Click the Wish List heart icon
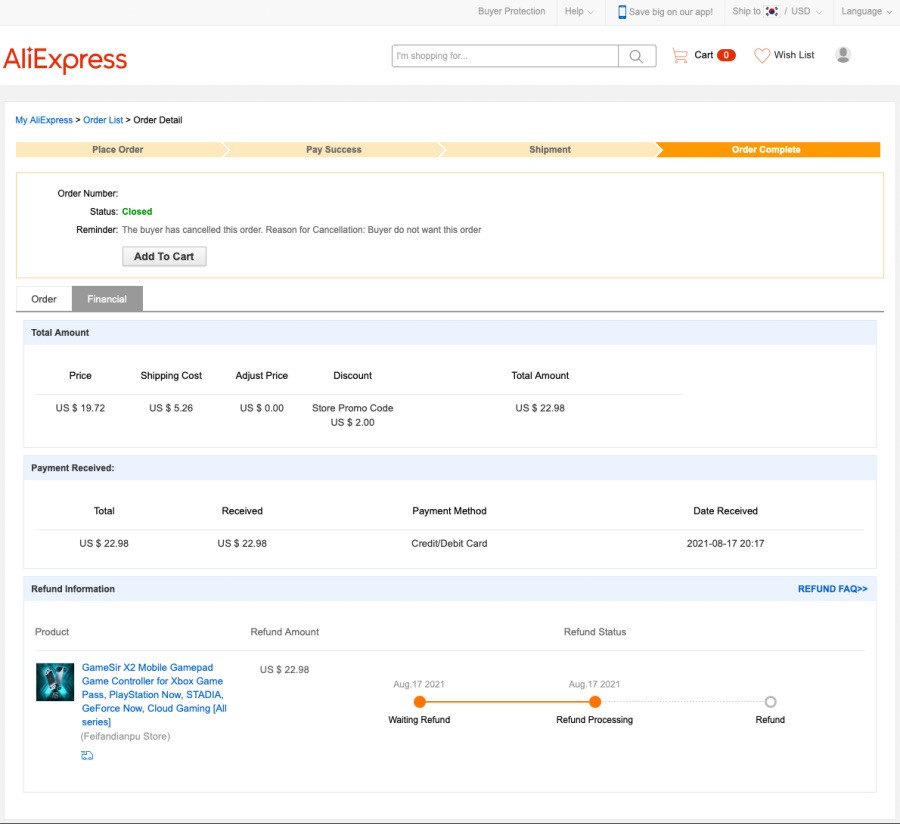900x824 pixels. coord(762,55)
